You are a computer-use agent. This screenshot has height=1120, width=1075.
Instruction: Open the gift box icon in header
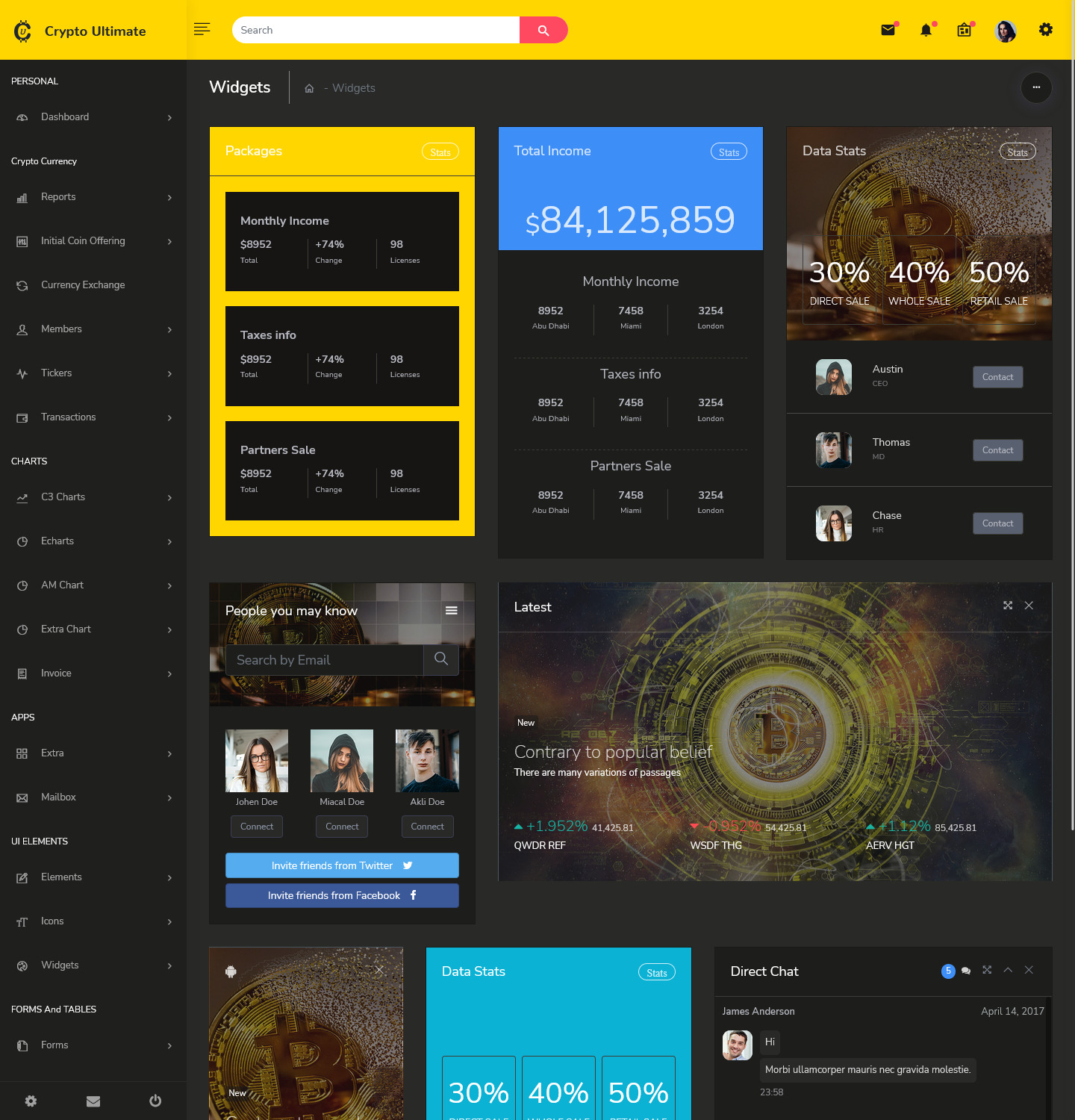pyautogui.click(x=964, y=30)
